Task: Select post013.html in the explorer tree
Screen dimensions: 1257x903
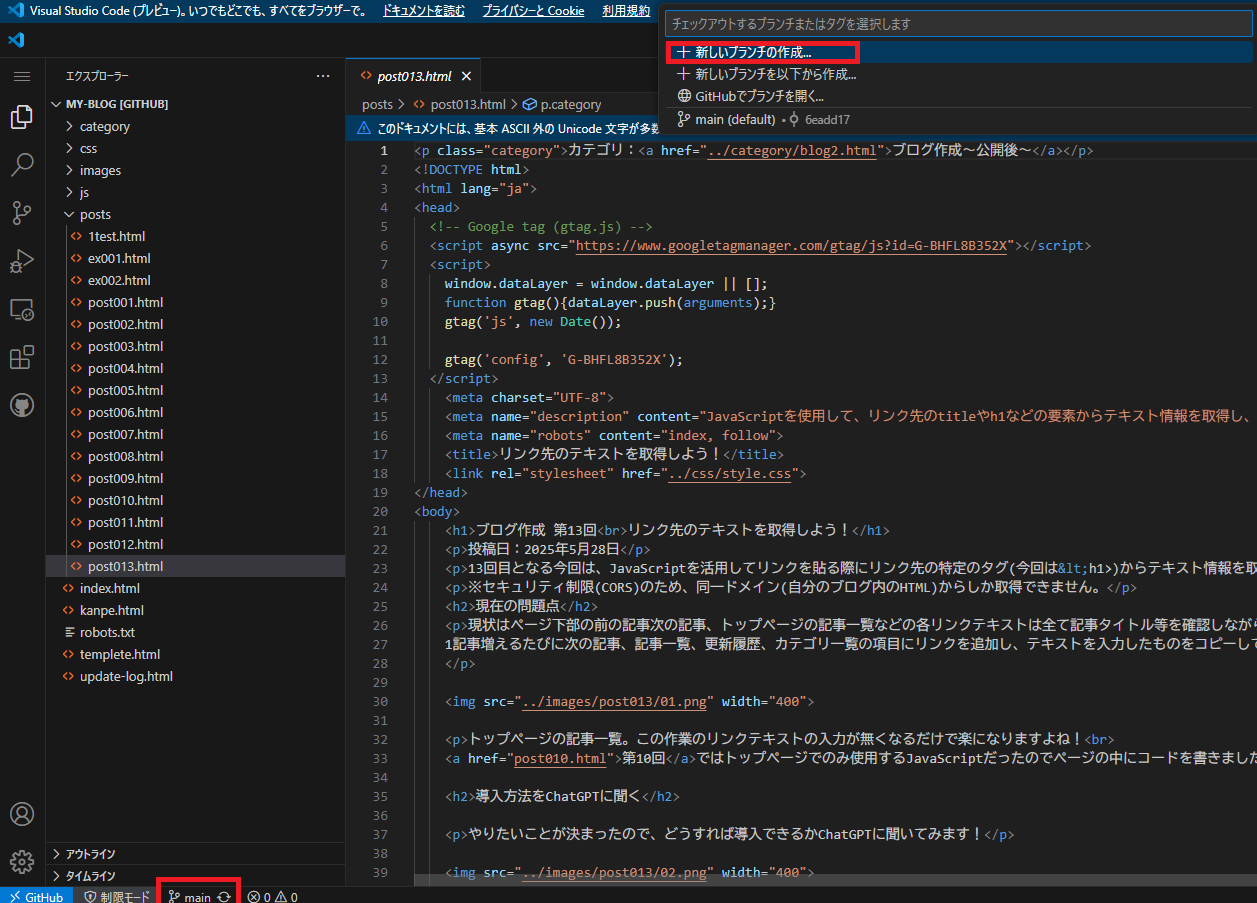Action: [195, 567]
